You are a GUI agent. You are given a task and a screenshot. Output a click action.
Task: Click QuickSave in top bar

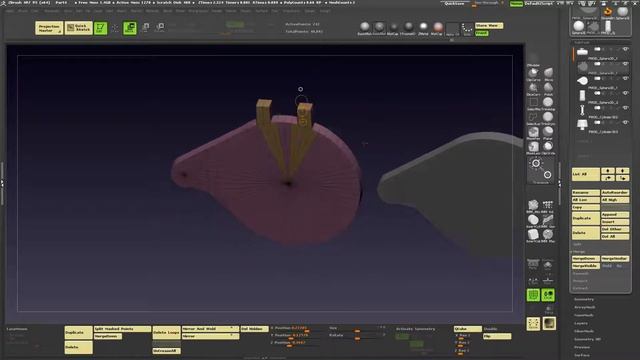[454, 3]
